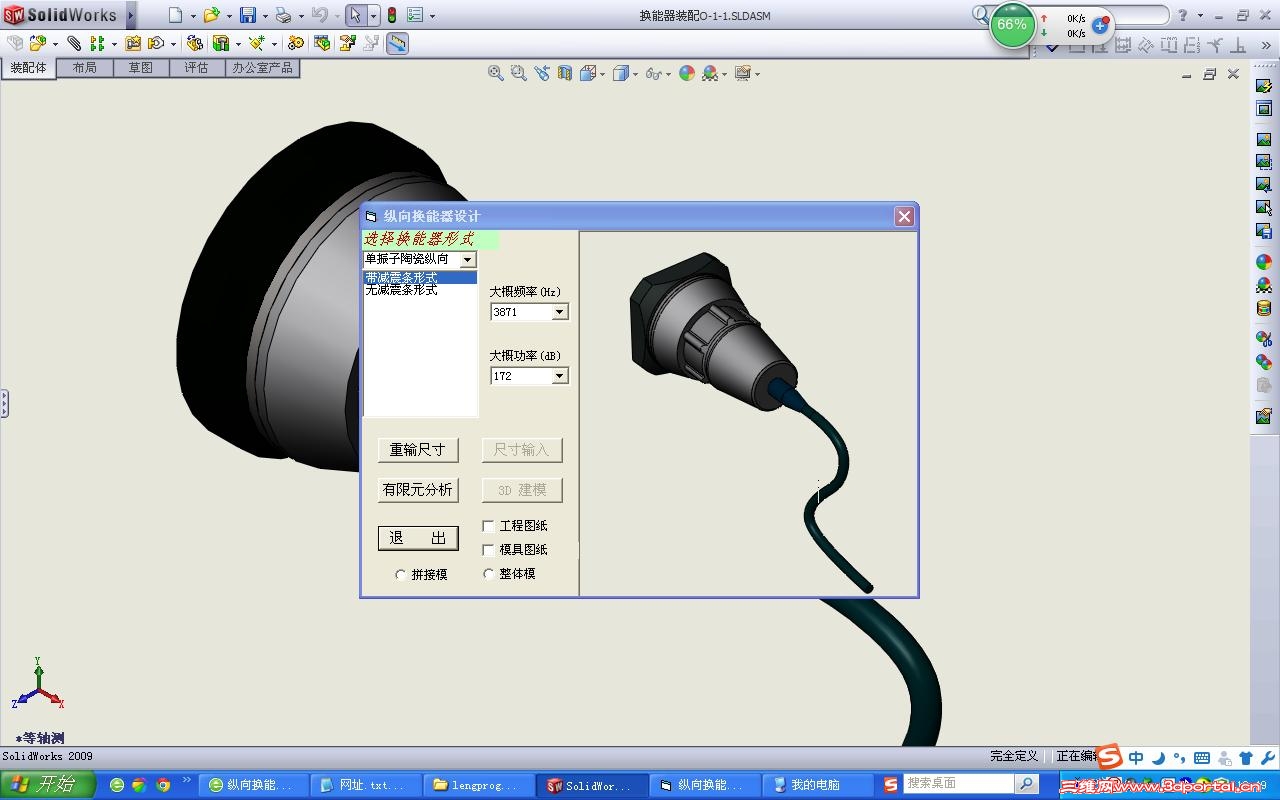Switch to the 布局 tab
This screenshot has height=800, width=1280.
click(85, 68)
